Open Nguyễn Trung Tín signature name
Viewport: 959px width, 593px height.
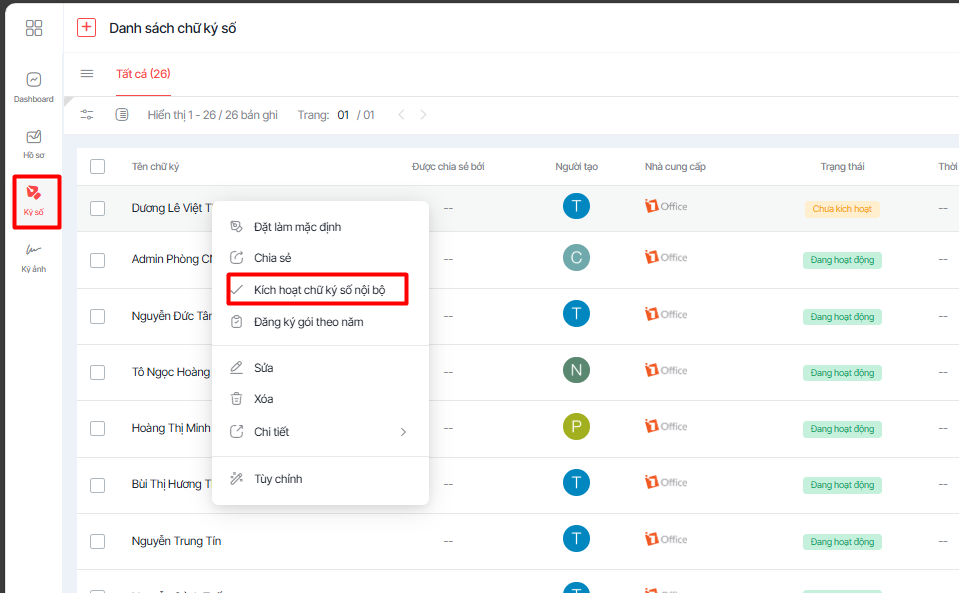pos(176,541)
